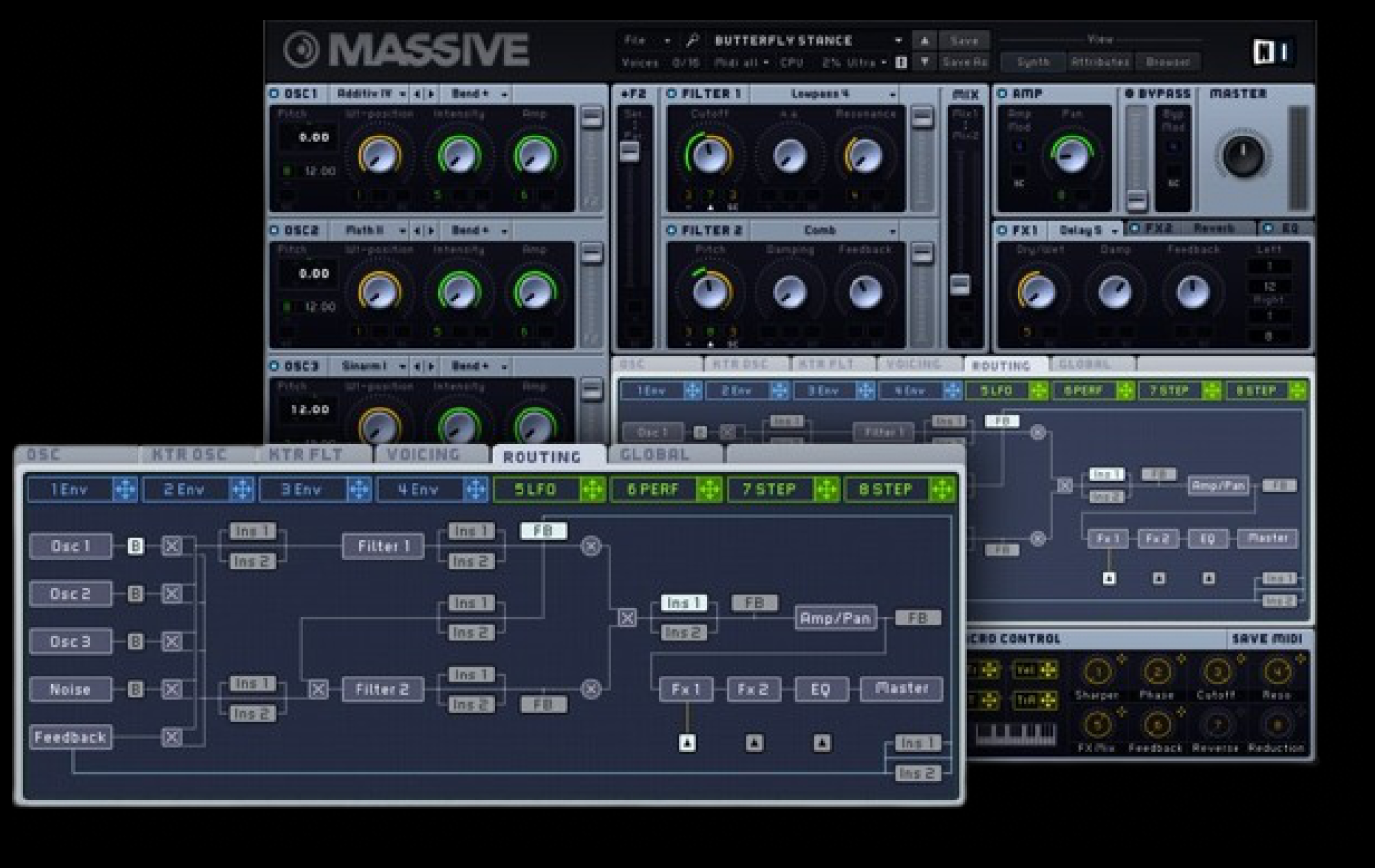The image size is (1375, 868).
Task: Click the next preset down arrow
Action: point(924,62)
